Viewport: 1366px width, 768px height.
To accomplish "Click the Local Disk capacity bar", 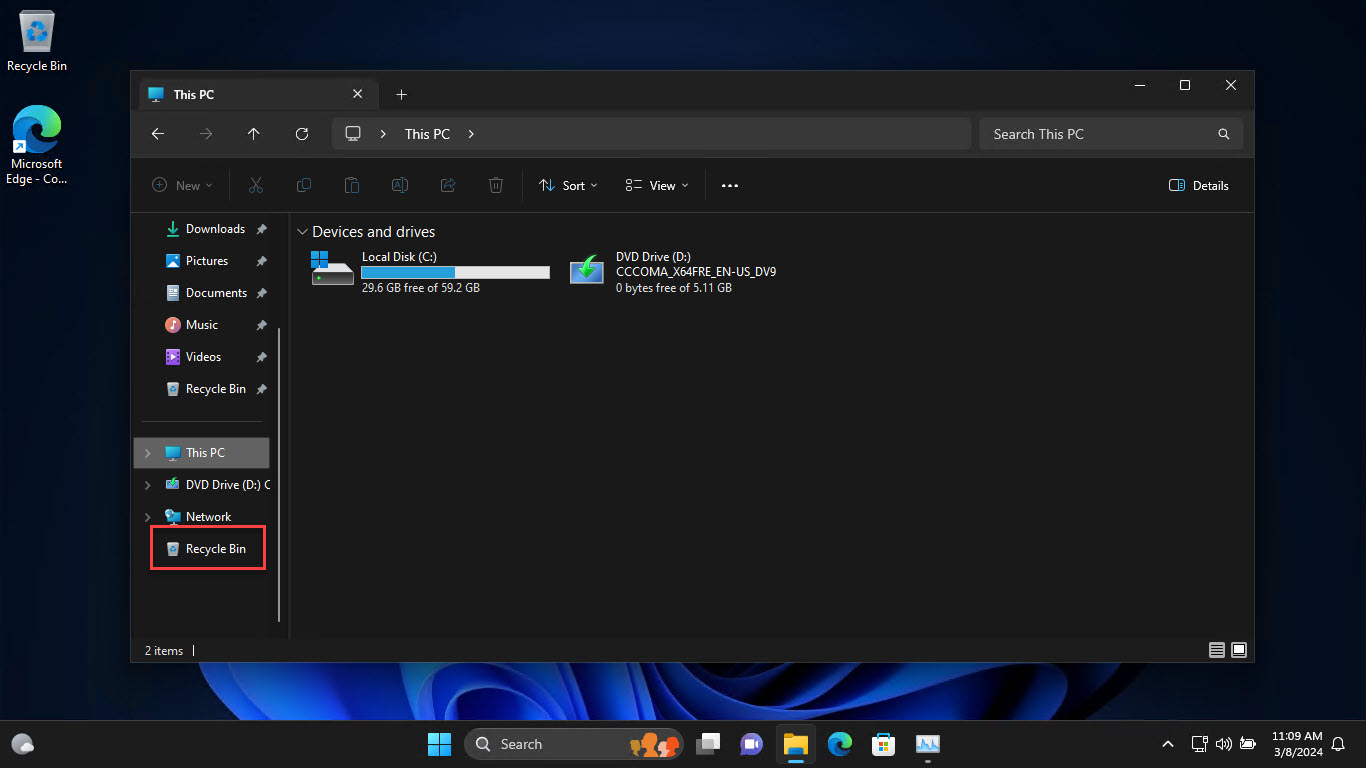I will pos(455,271).
